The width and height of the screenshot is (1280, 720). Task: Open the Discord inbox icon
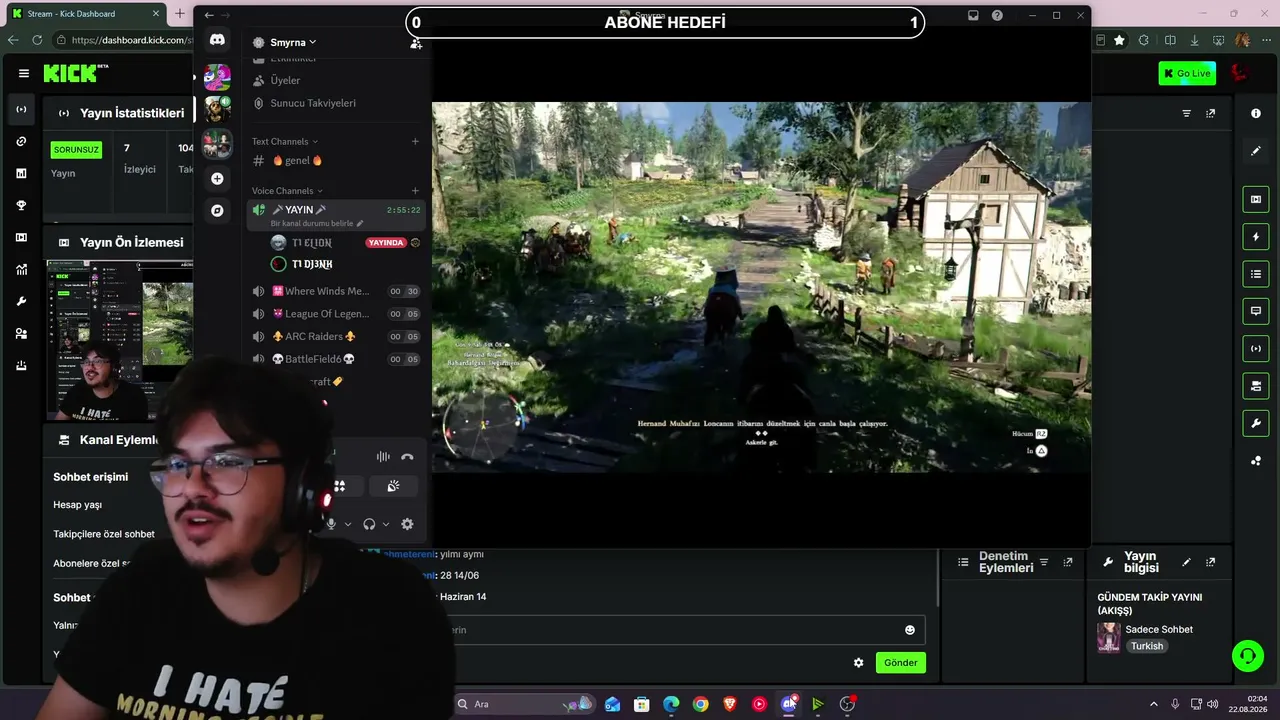pyautogui.click(x=973, y=15)
